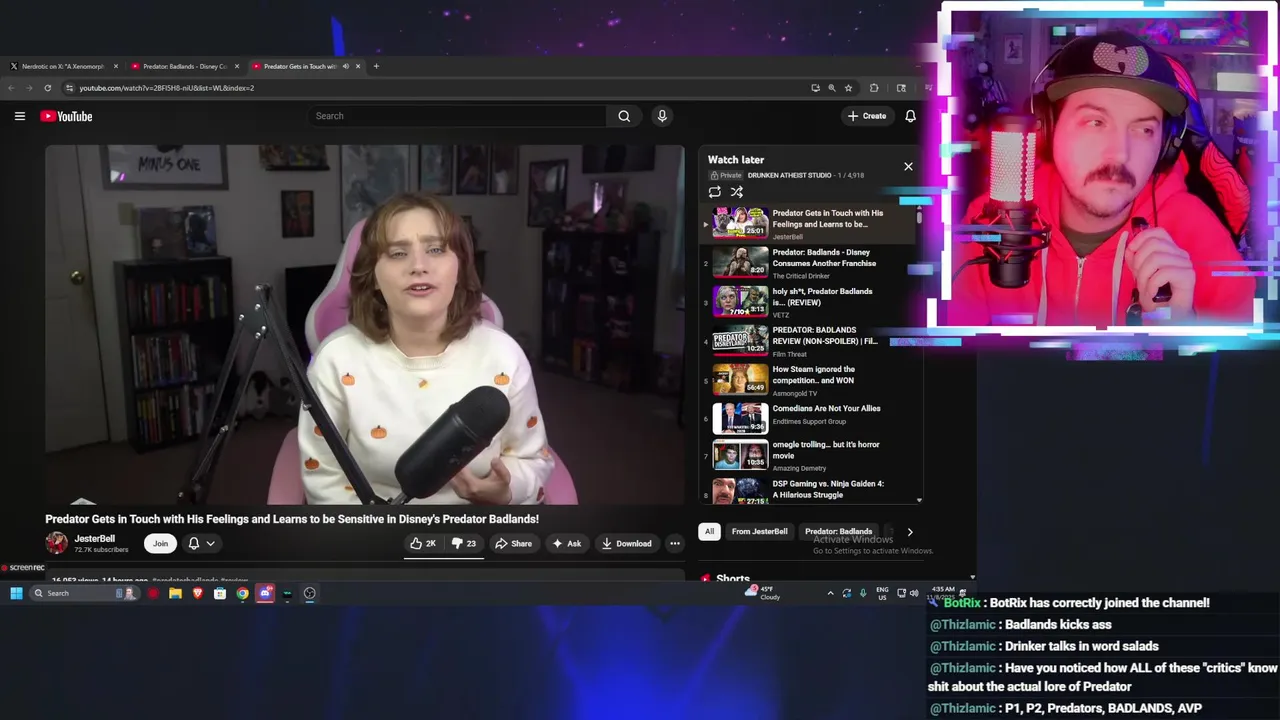Open the Windows Start menu
Screen dimensions: 1280x720
pyautogui.click(x=16, y=593)
